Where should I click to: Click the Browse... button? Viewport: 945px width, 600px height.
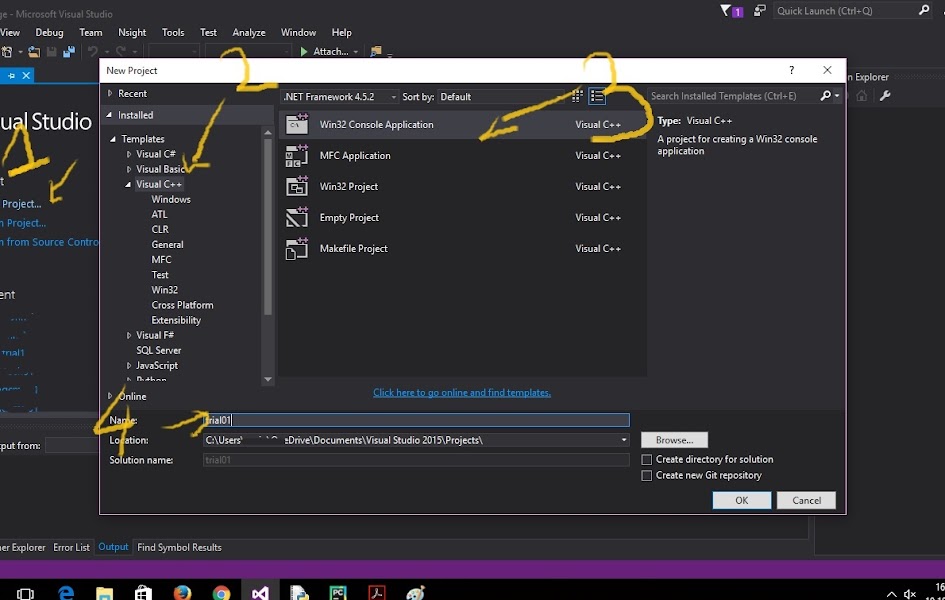674,440
